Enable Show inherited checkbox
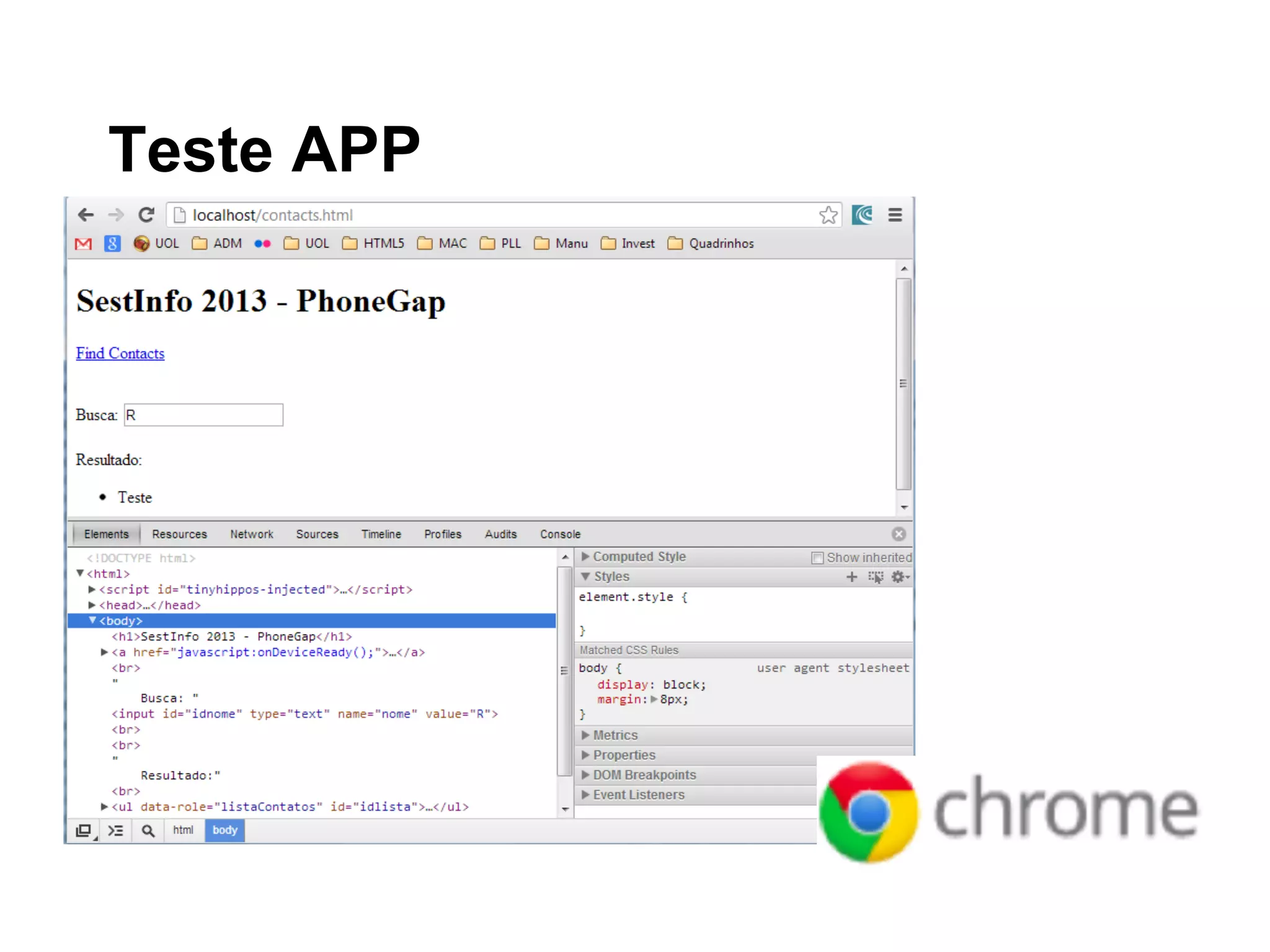The width and height of the screenshot is (1270, 952). [817, 558]
